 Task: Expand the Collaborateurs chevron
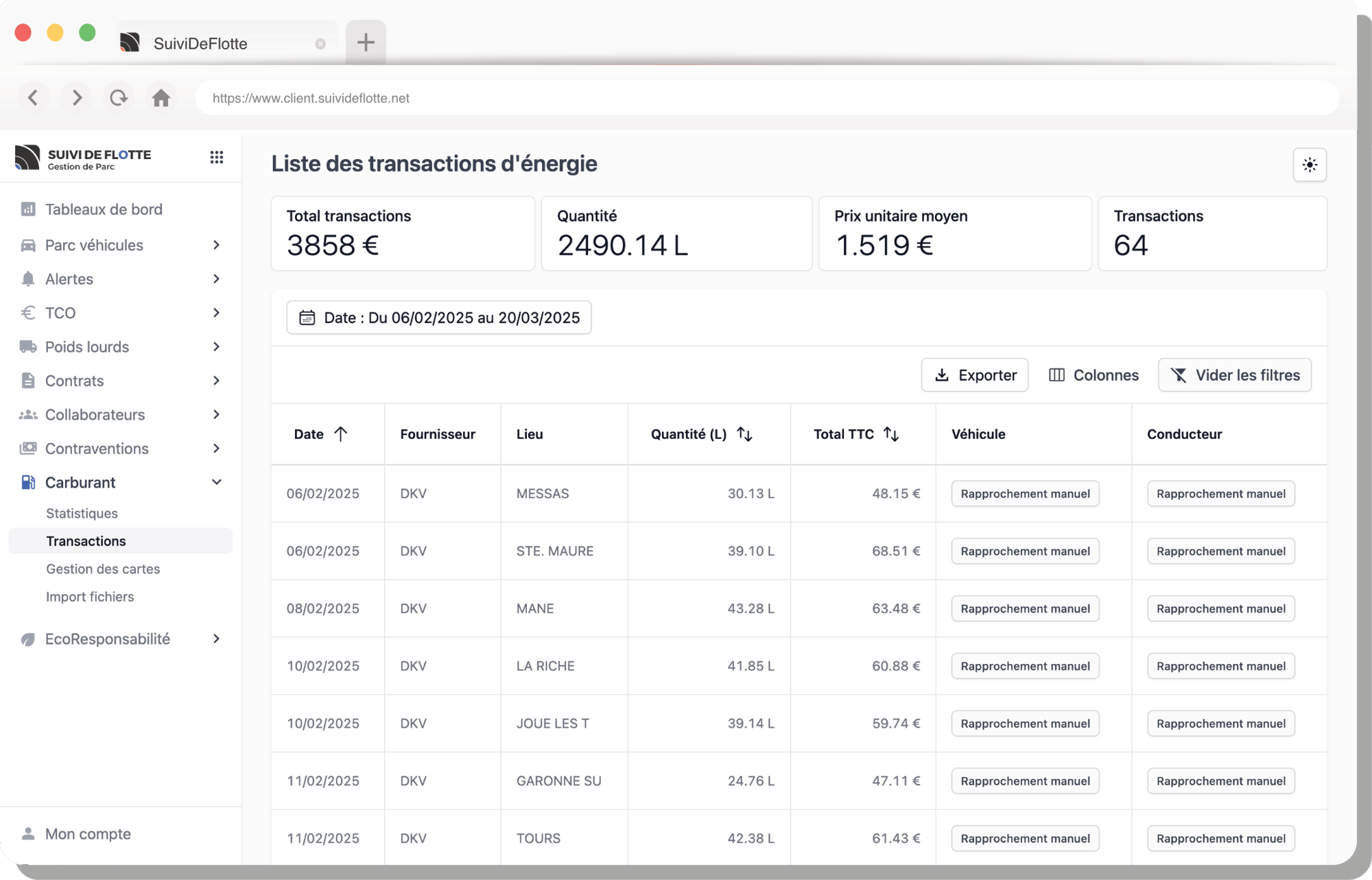click(x=216, y=414)
